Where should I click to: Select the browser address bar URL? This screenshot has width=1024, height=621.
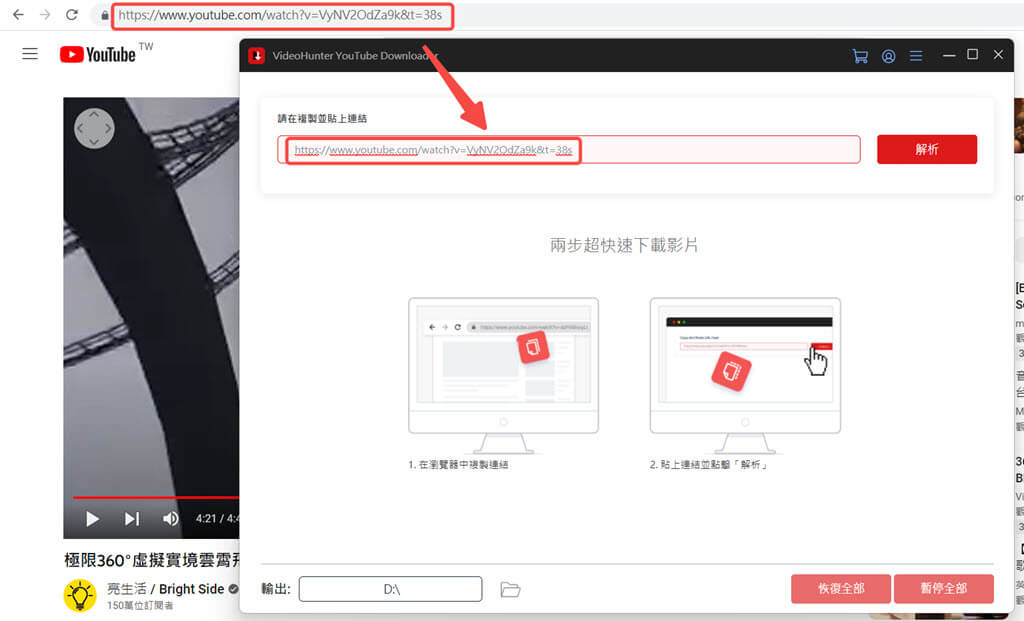point(280,15)
